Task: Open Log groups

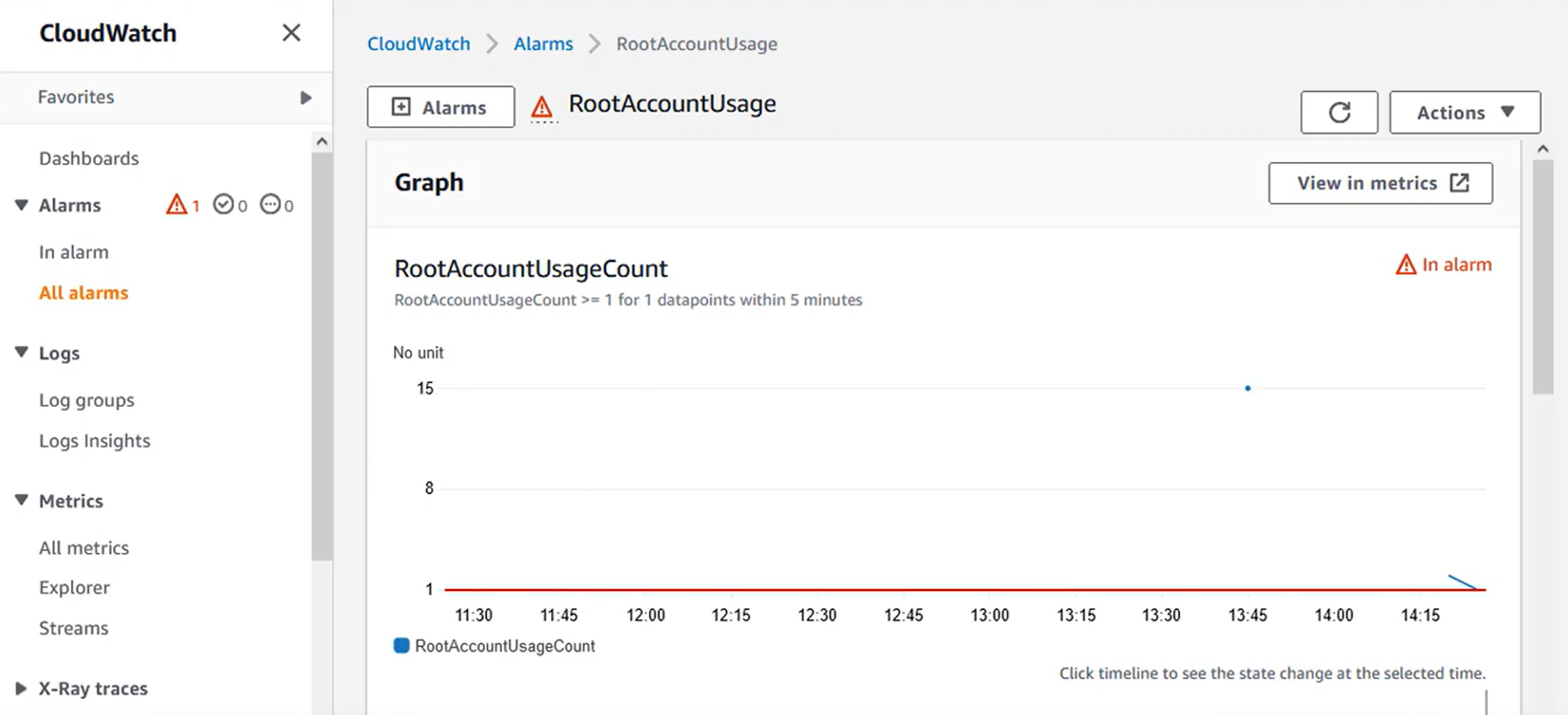Action: (86, 400)
